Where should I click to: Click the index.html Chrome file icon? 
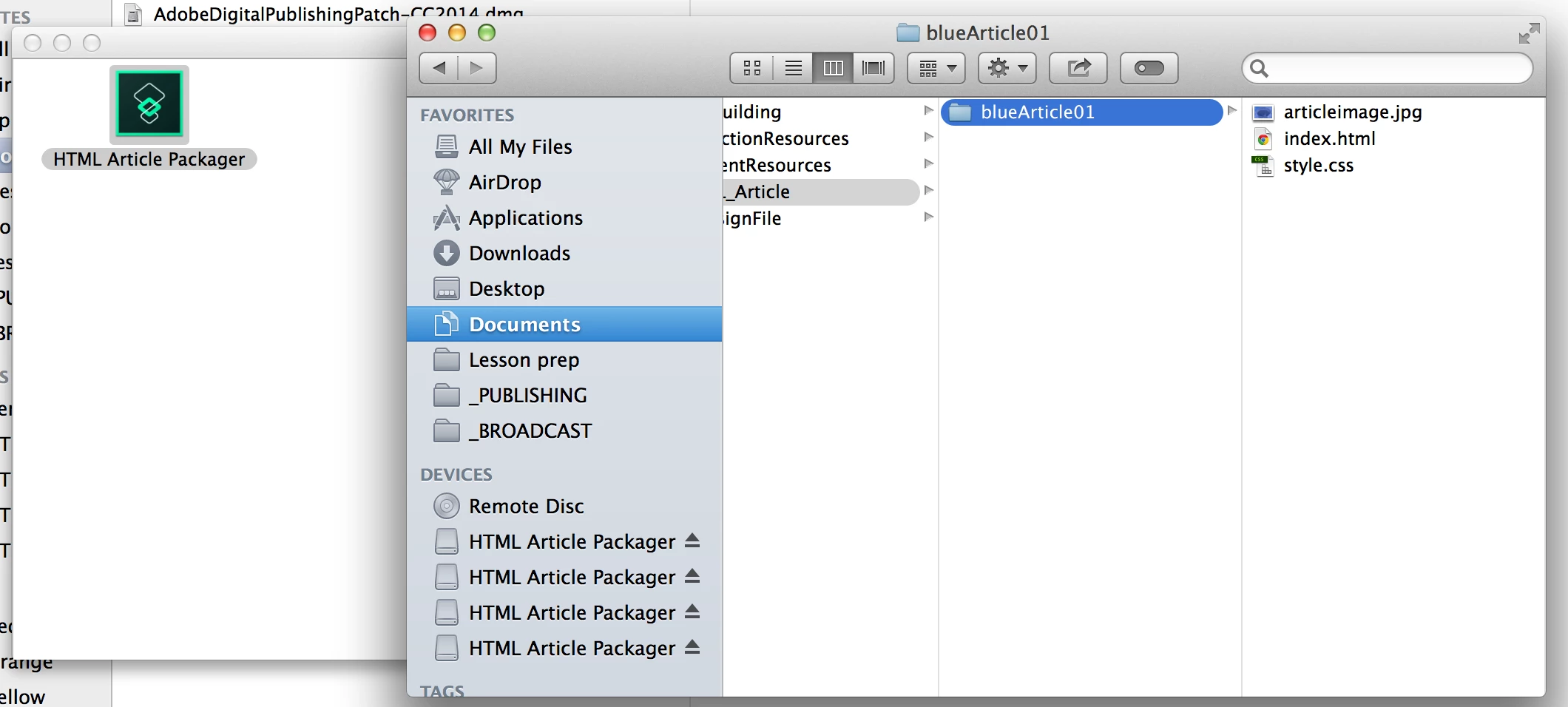(1263, 139)
